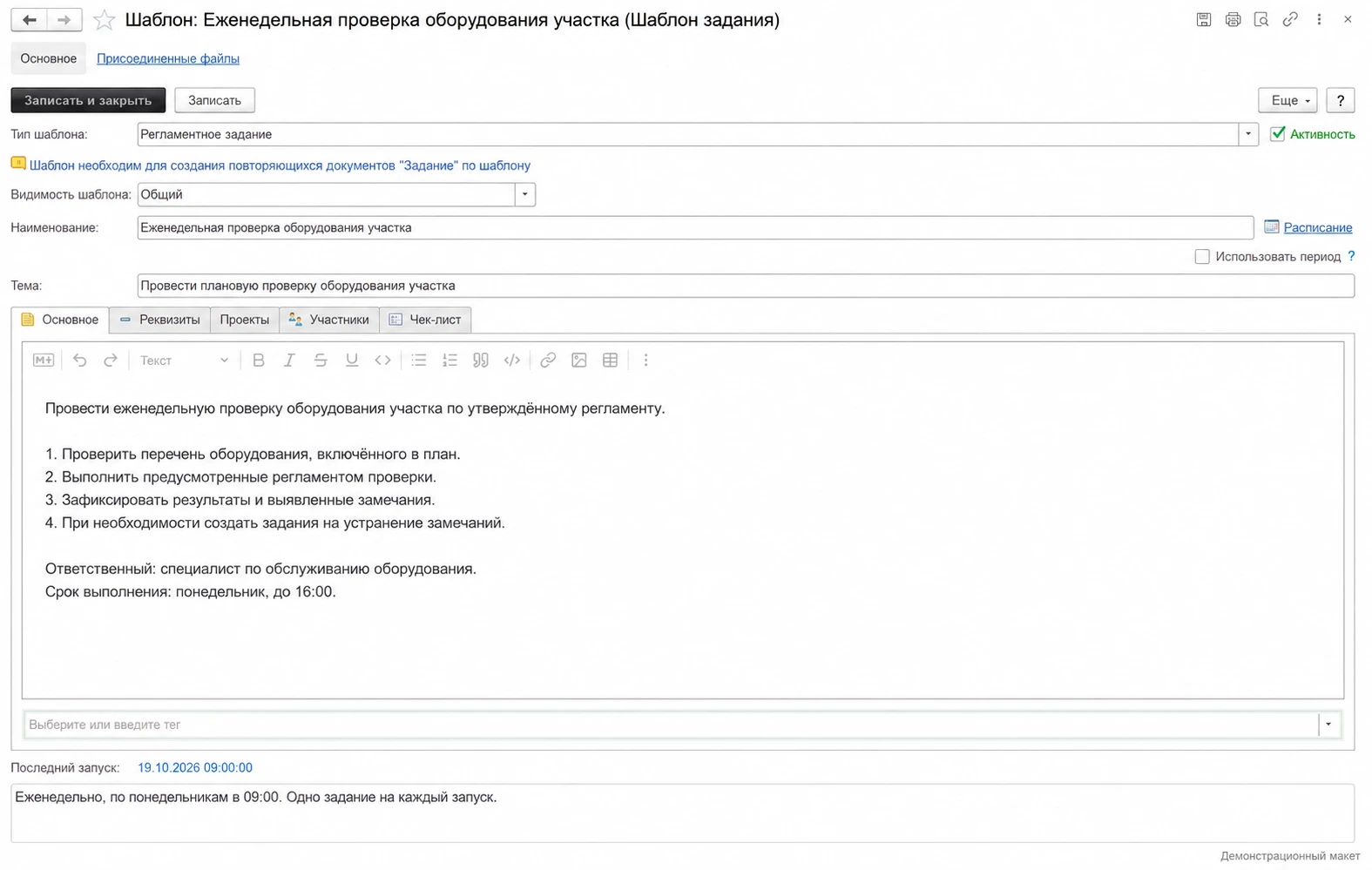
Task: Open more editor toolbar options
Action: pos(645,361)
